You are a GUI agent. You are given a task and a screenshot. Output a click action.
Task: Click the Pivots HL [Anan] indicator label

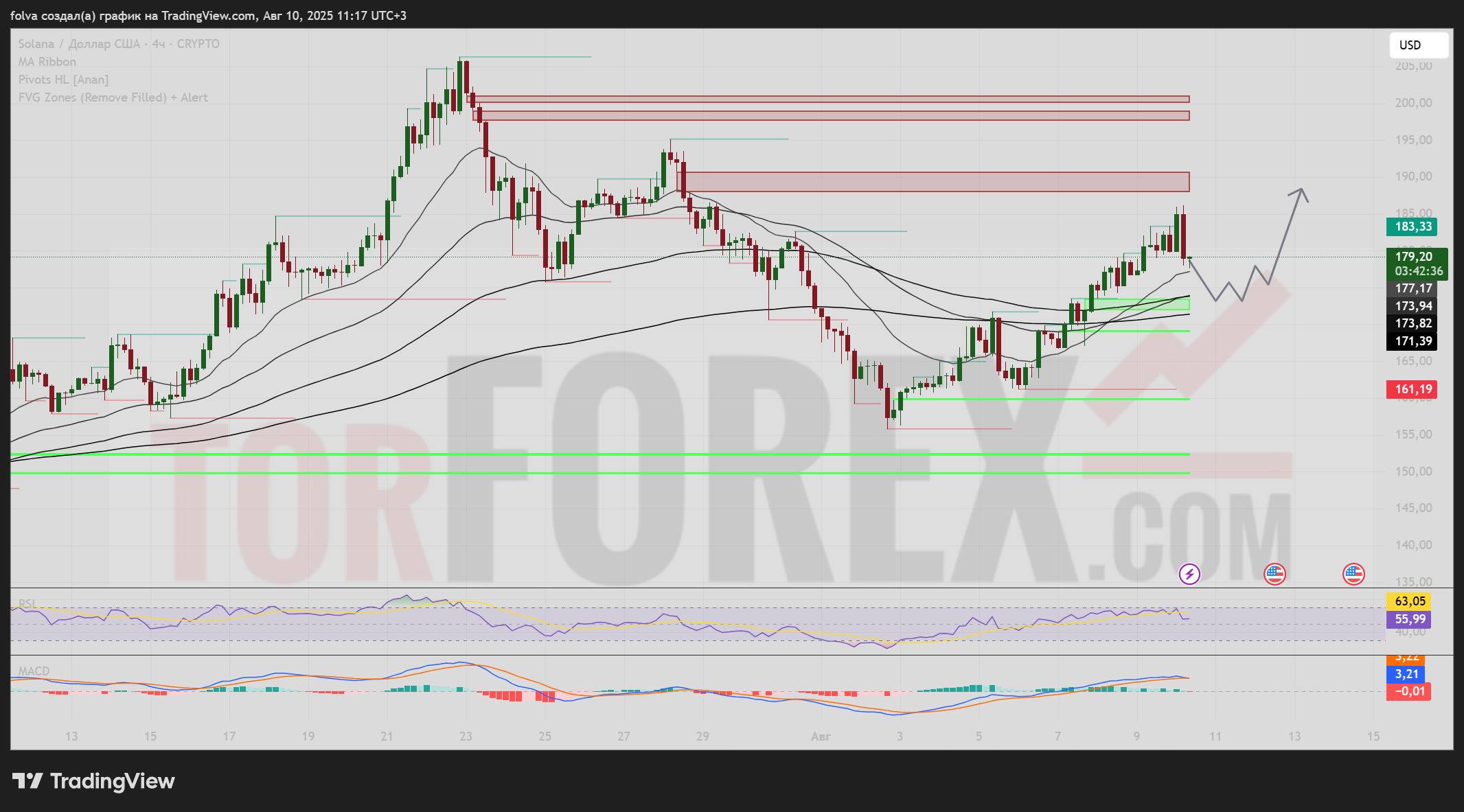[63, 80]
